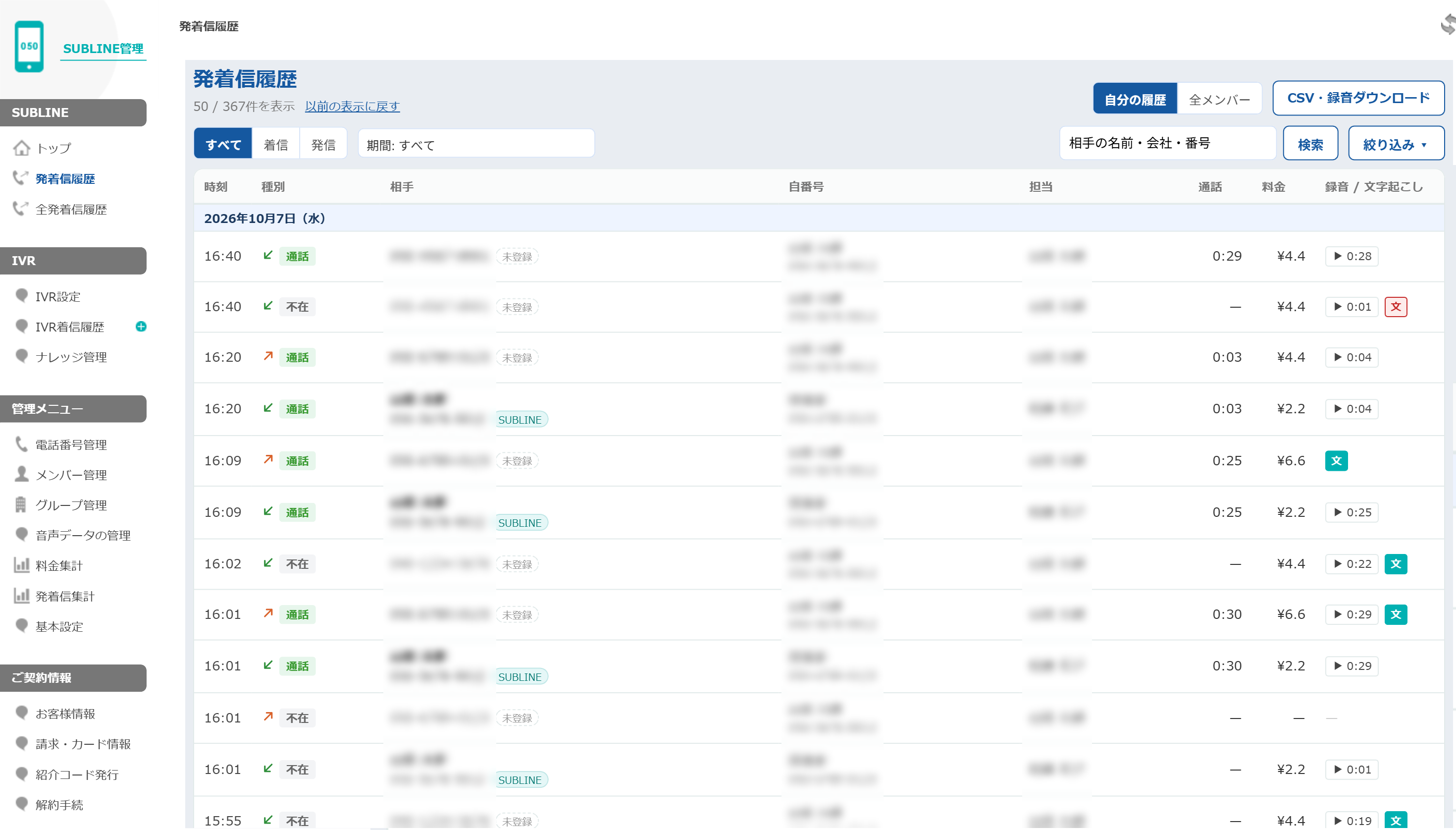Open red 文 transcription icon on 16:40 不在 row
Screen dimensions: 1456x830
[1396, 307]
